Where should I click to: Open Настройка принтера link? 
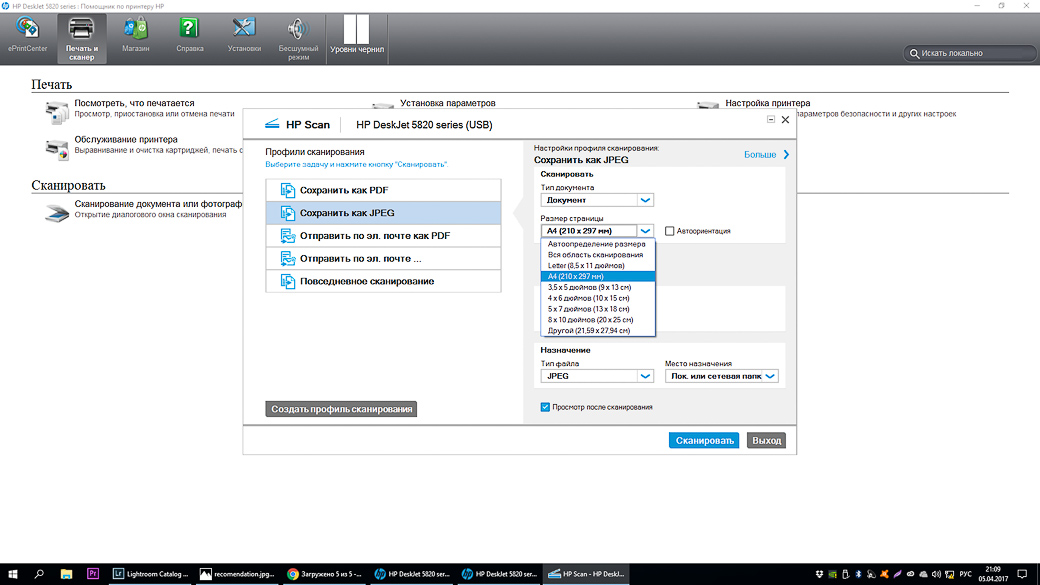pos(767,103)
